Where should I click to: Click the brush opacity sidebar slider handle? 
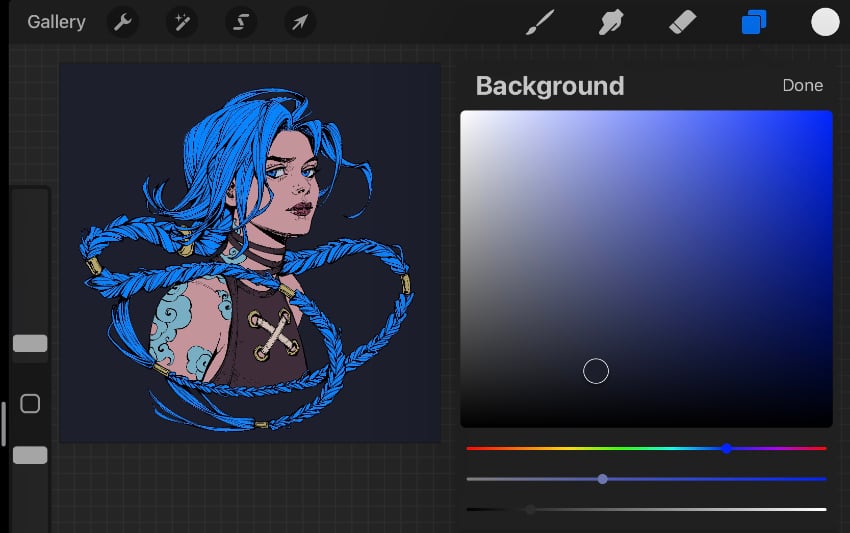click(x=30, y=455)
